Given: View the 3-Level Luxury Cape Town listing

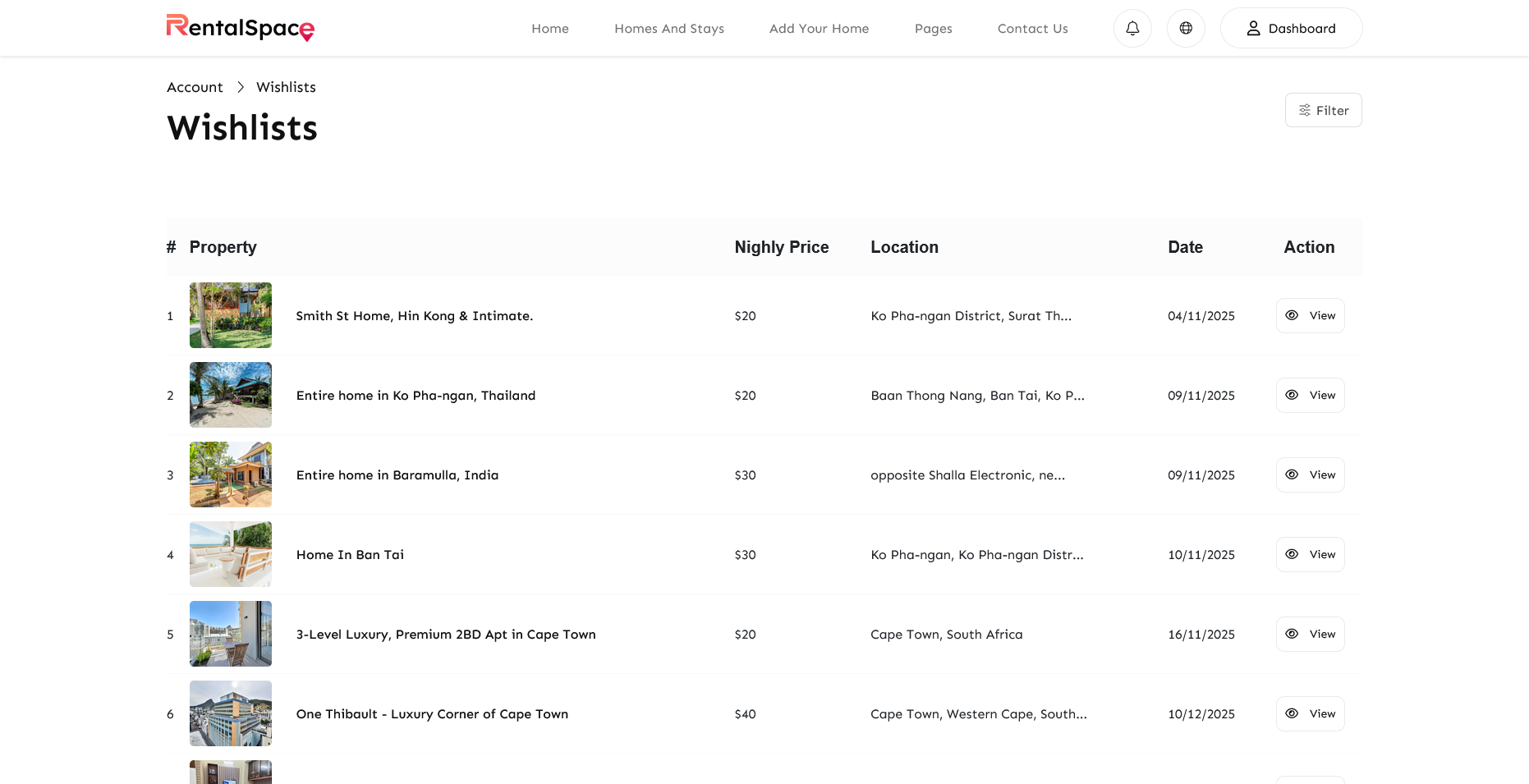Looking at the screenshot, I should click(1310, 634).
